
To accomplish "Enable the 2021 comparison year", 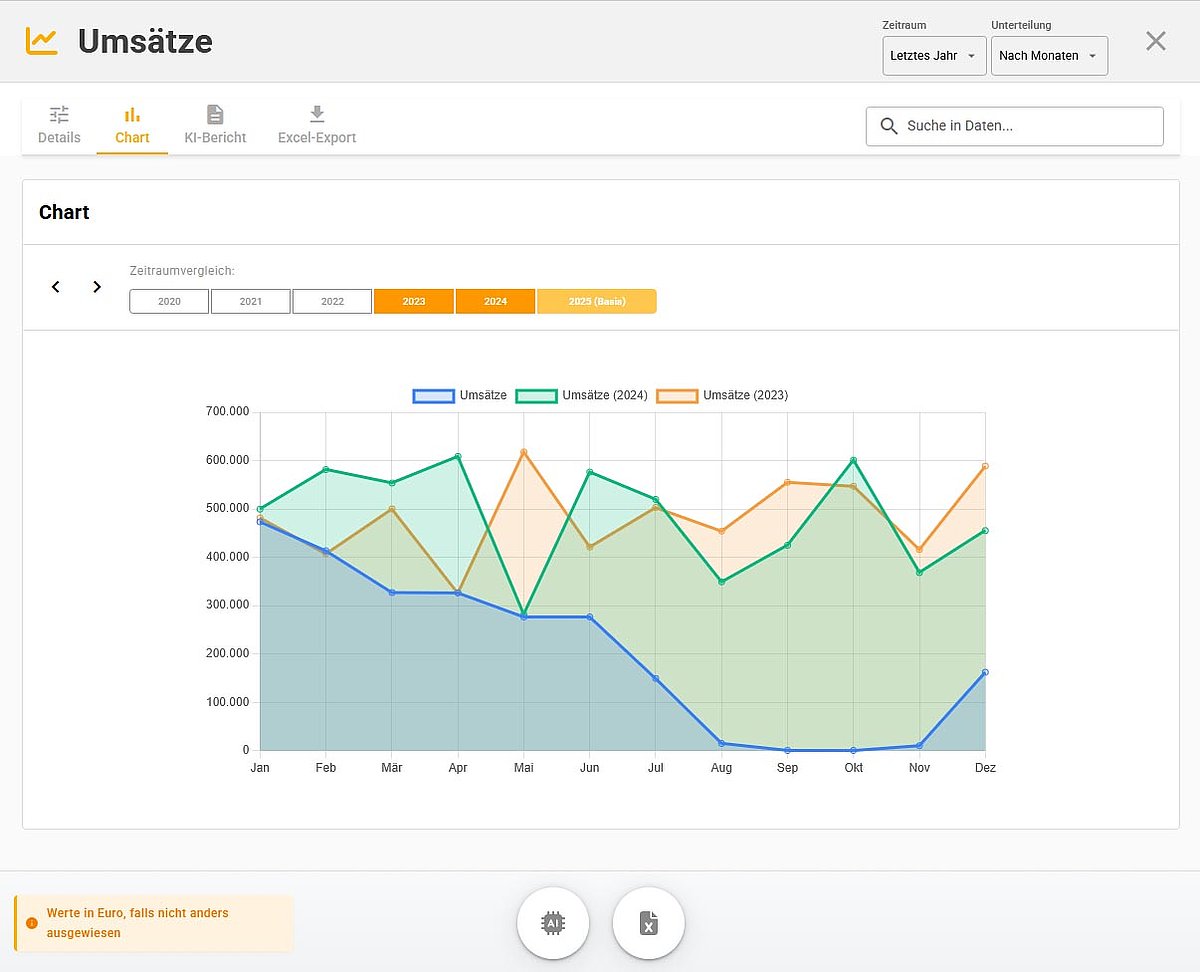I will (251, 301).
